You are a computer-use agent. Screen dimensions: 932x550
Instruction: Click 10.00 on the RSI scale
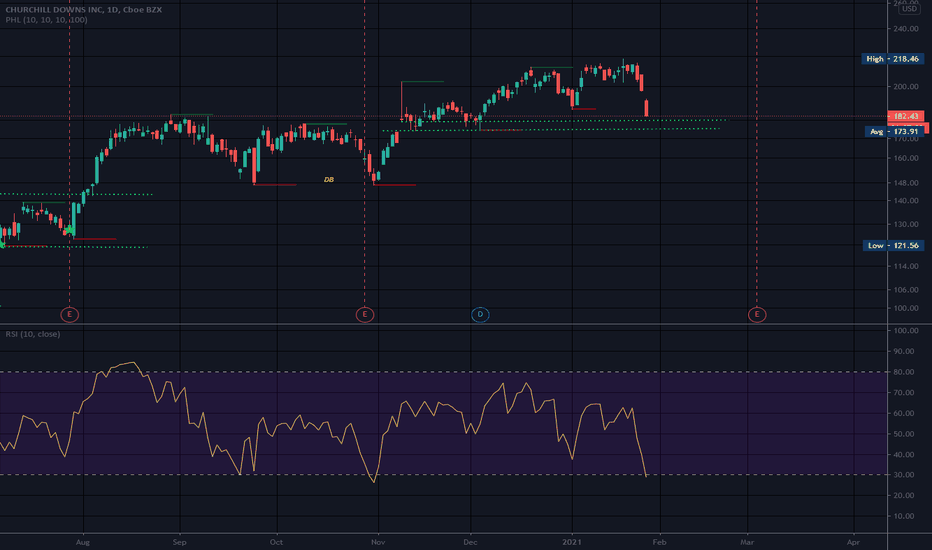(903, 516)
